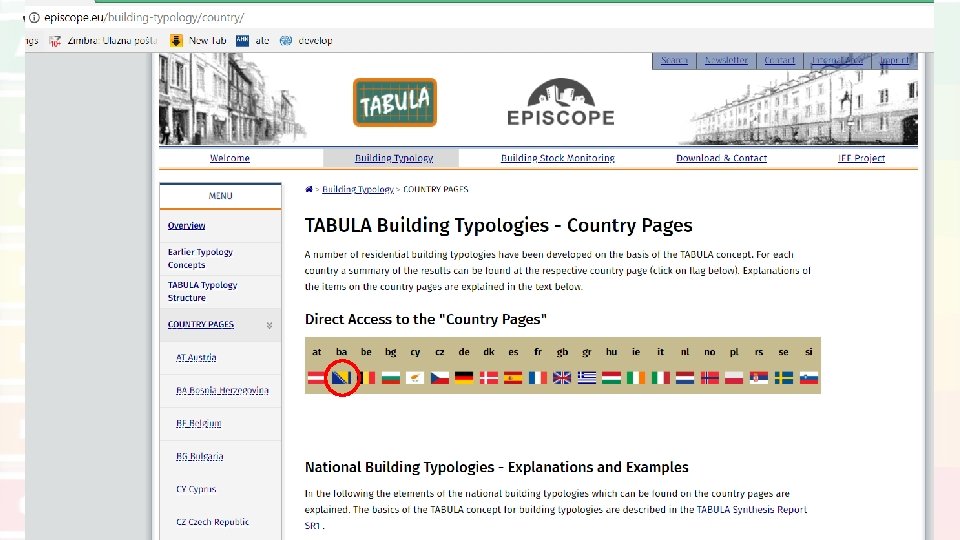This screenshot has height=540, width=960.
Task: Select the Germany flag
Action: (464, 378)
